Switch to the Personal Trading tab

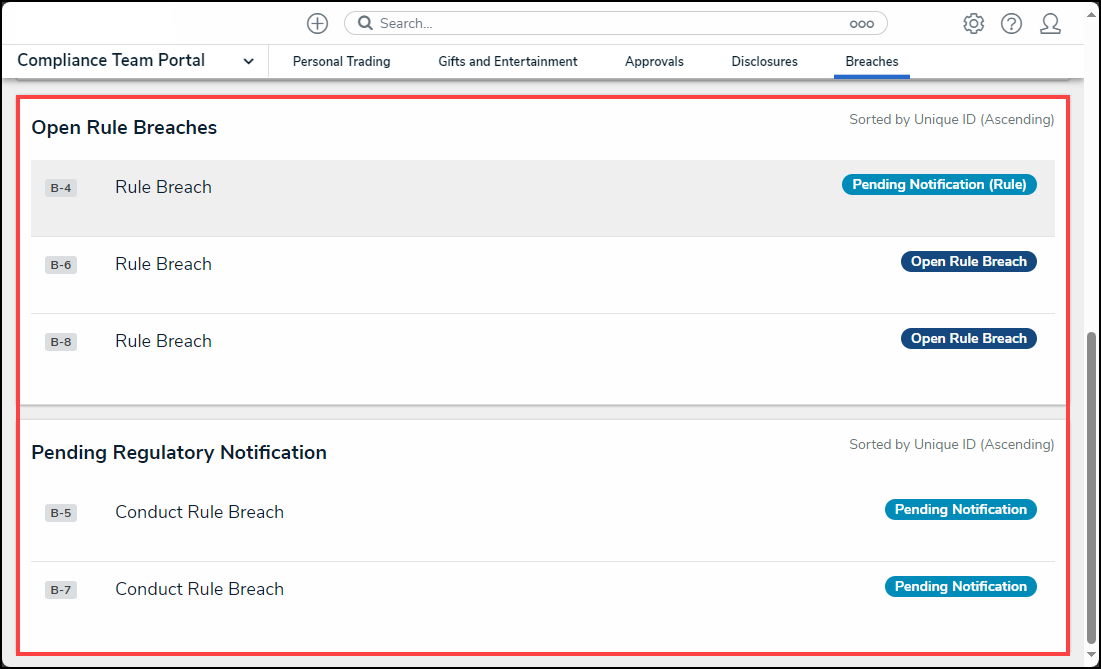click(341, 62)
